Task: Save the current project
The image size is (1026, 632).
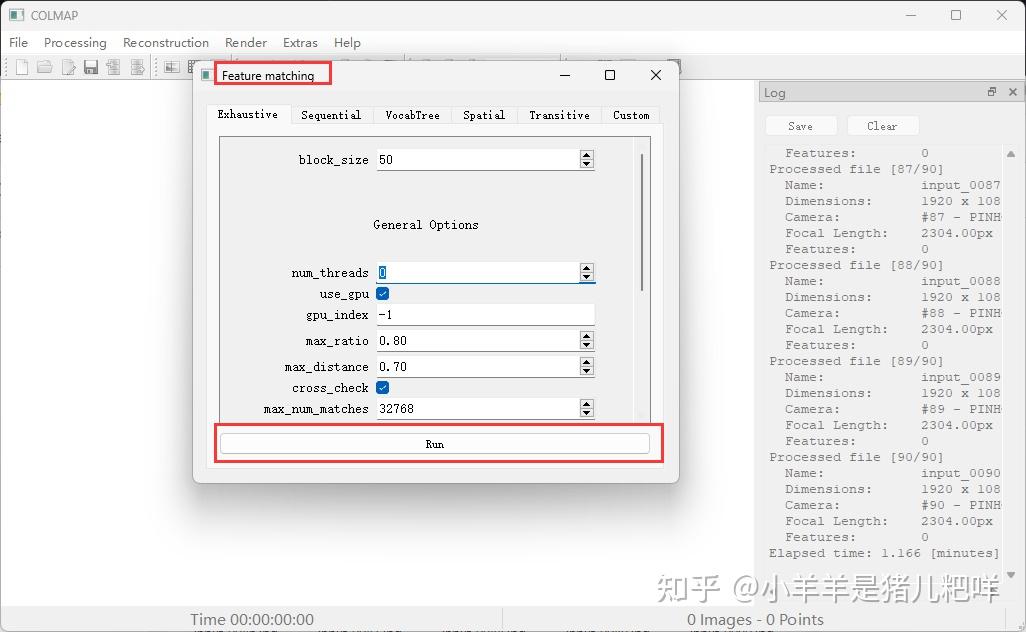Action: 90,66
